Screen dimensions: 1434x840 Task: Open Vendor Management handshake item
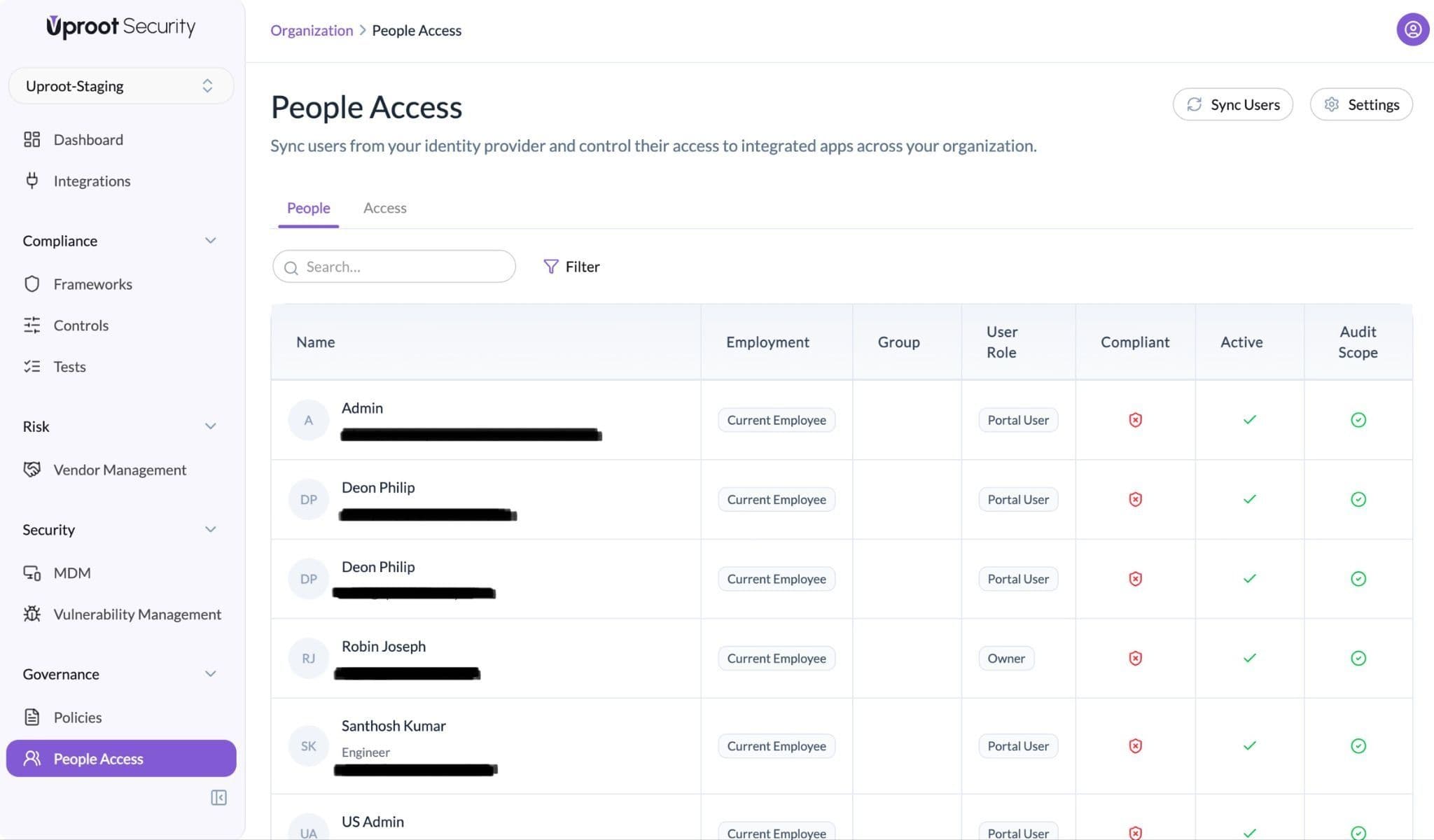[32, 470]
